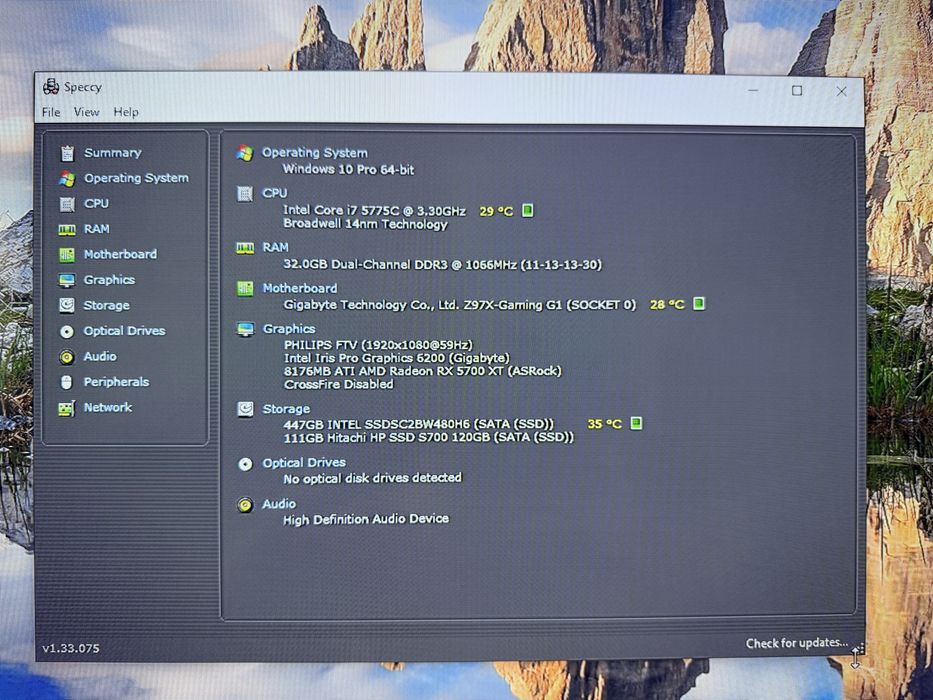Click the Operating System Windows flag sidebar icon
This screenshot has width=933, height=700.
click(67, 179)
